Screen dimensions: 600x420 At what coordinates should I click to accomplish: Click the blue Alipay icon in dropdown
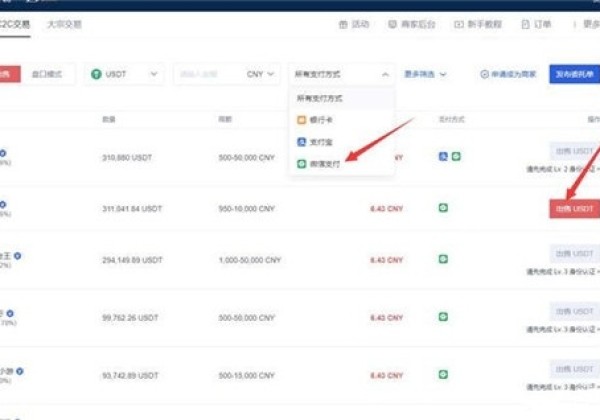click(x=302, y=142)
